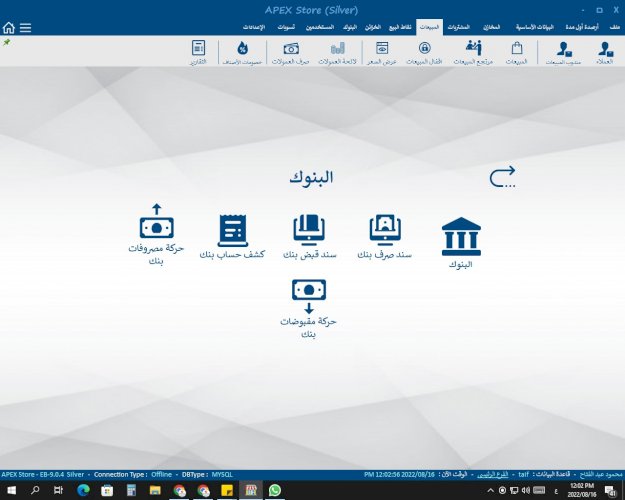
Task: Open the البنوك (Banks) main icon
Action: tap(461, 243)
